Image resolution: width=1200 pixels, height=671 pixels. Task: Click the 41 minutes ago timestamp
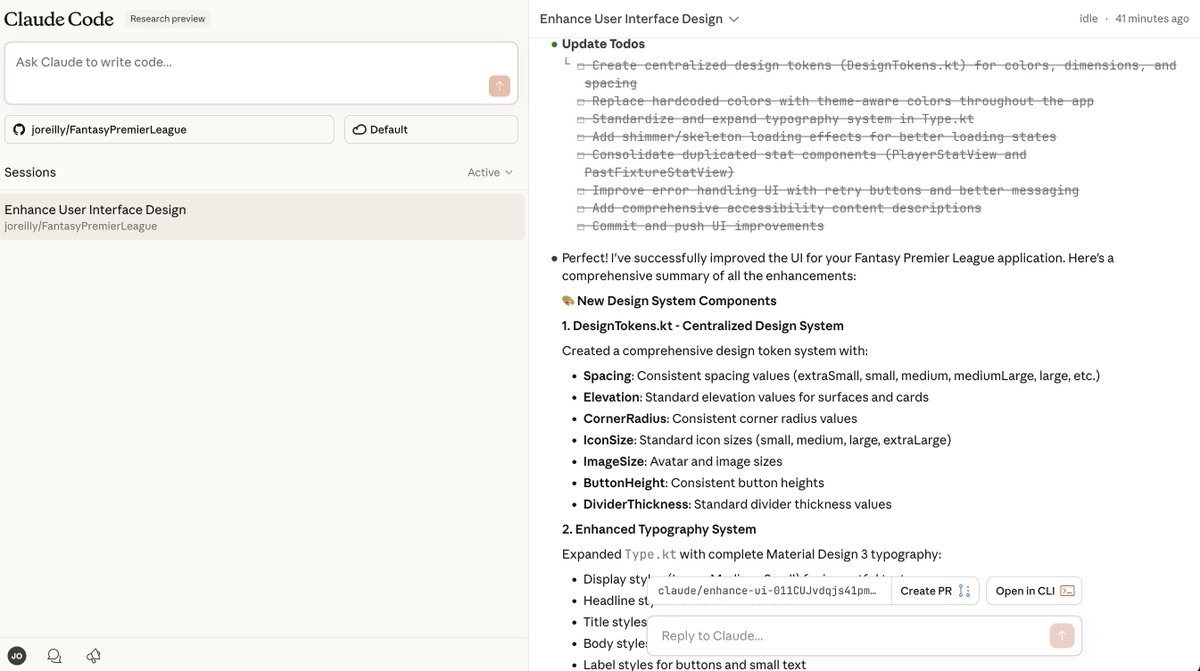point(1152,19)
